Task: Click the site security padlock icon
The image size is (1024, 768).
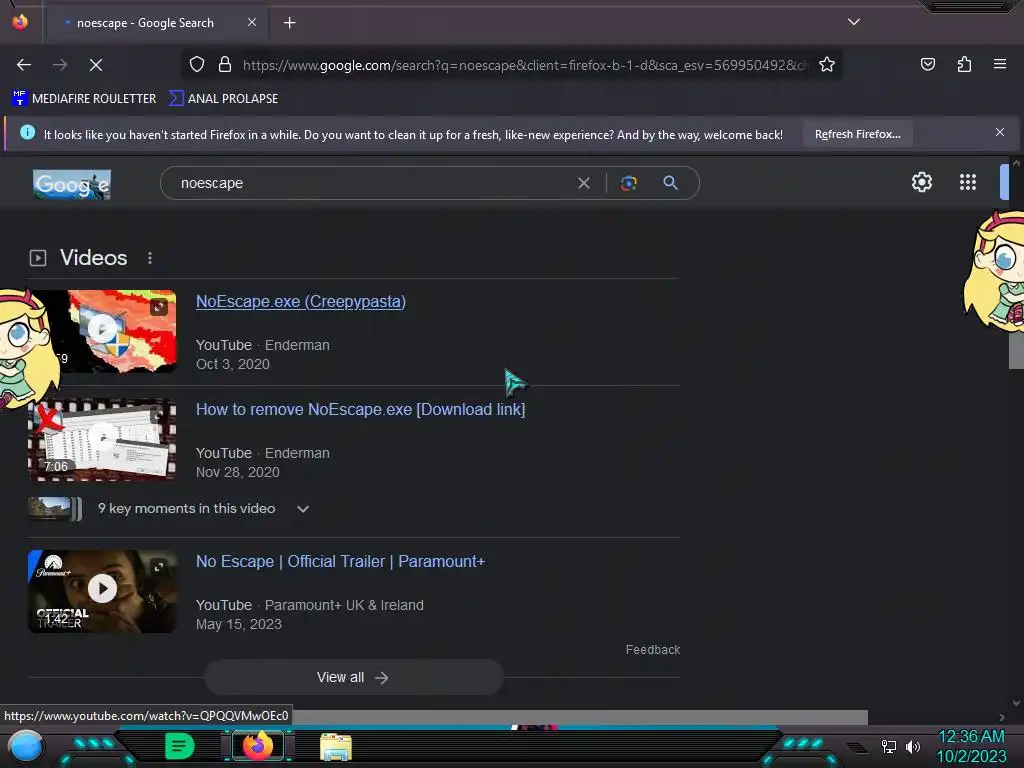Action: (225, 65)
